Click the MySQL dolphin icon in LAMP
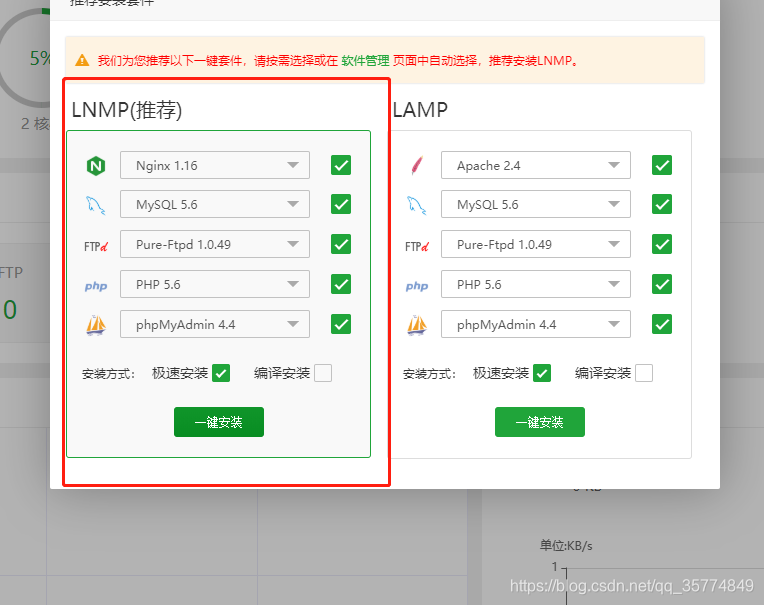 (x=417, y=205)
